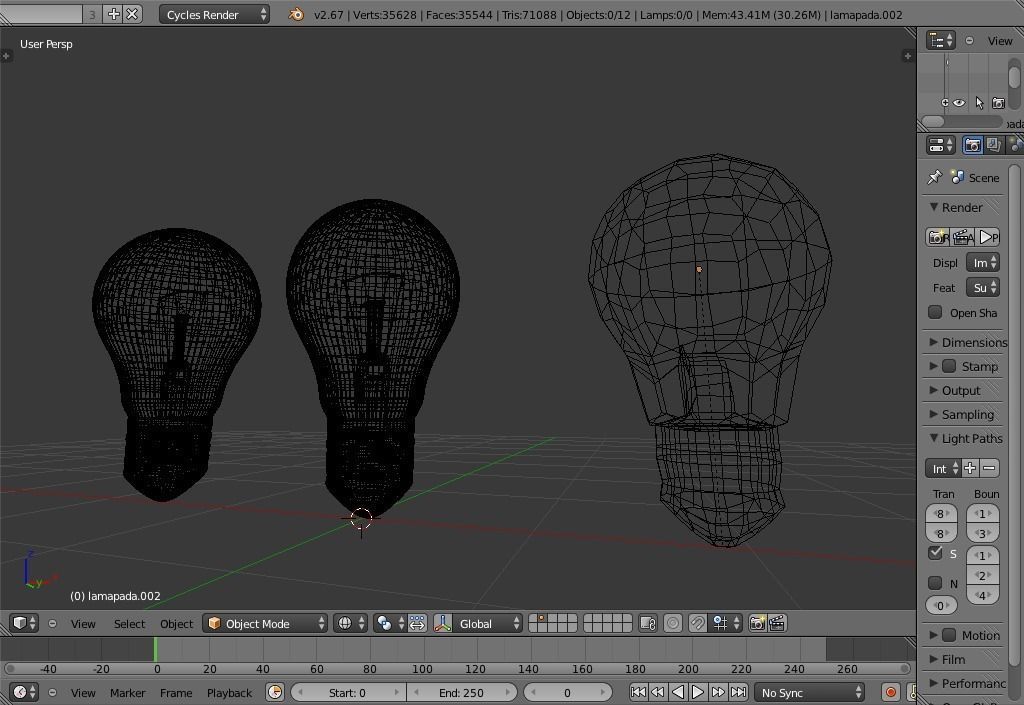
Task: Open snap element type selector
Action: 726,623
